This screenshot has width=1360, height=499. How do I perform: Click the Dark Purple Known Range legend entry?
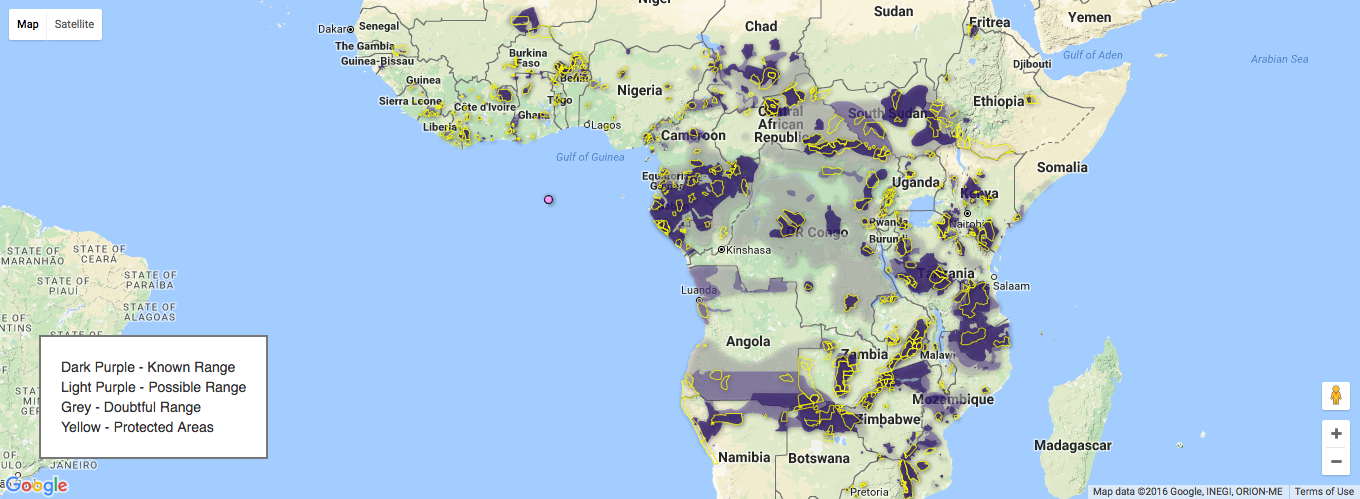(148, 367)
